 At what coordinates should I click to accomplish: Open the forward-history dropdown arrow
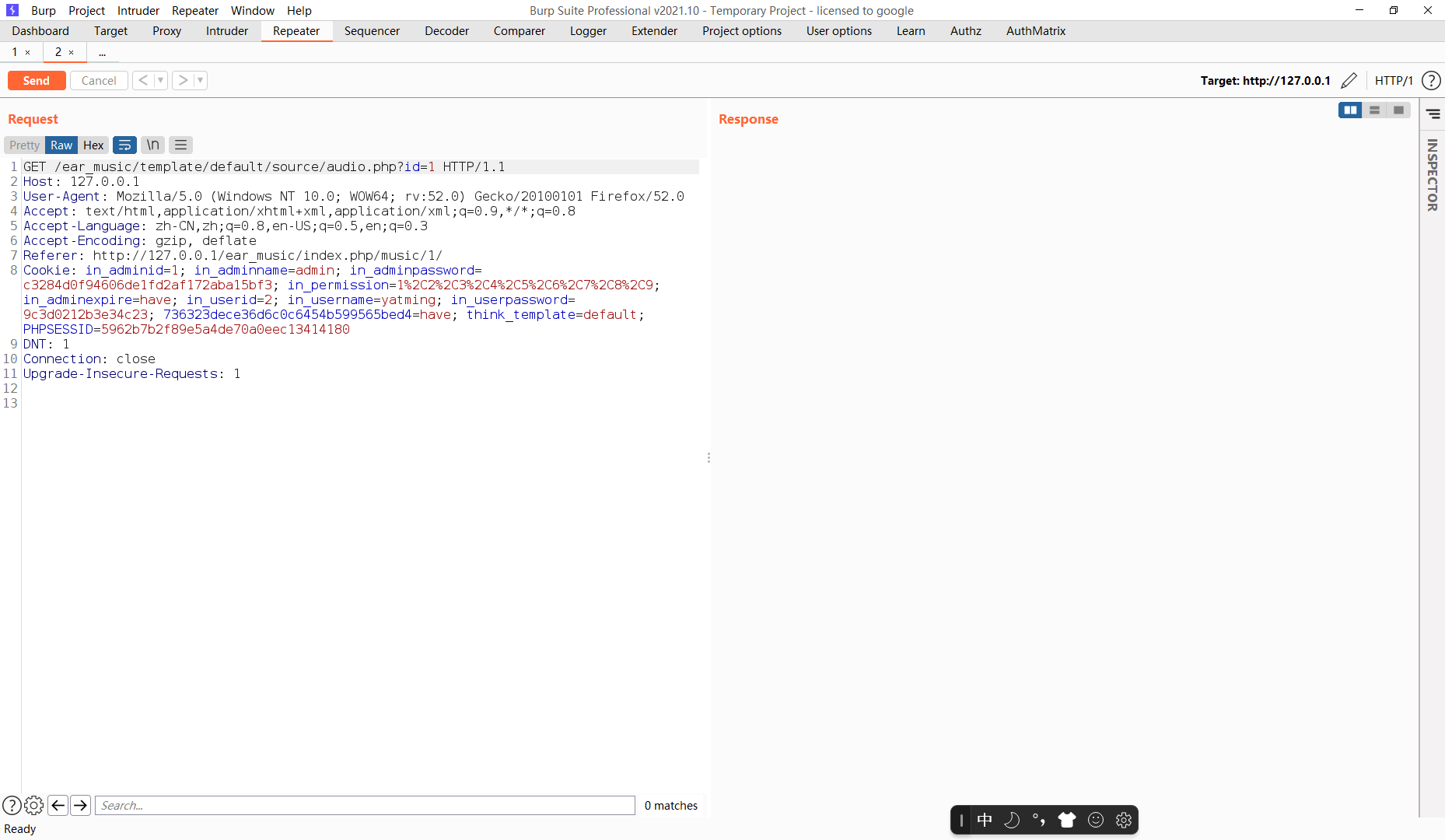pos(200,80)
